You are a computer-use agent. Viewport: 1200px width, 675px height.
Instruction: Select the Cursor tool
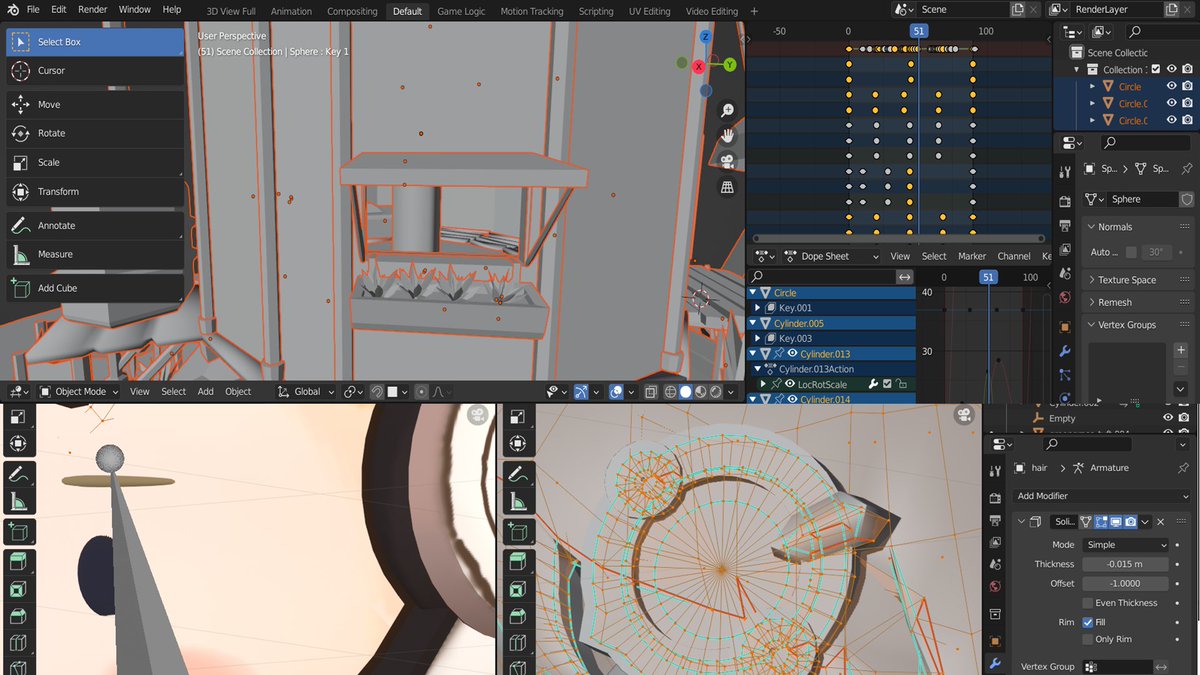coord(95,71)
